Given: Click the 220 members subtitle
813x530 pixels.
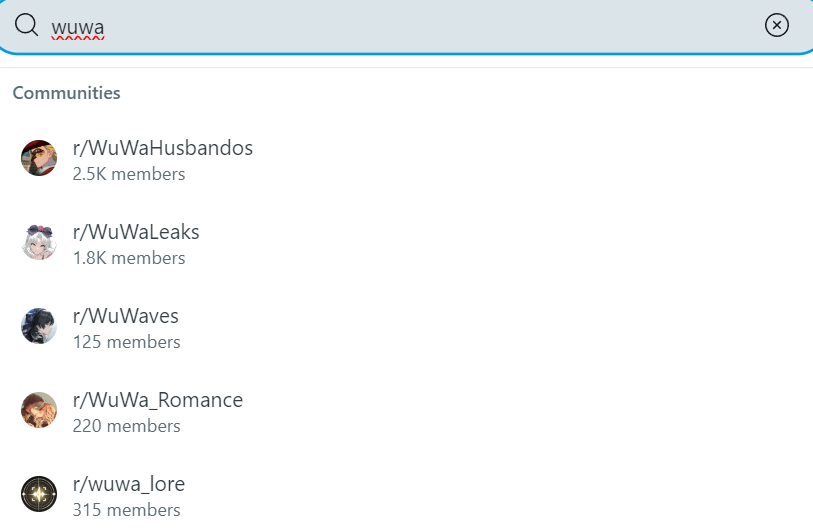Looking at the screenshot, I should (x=127, y=426).
